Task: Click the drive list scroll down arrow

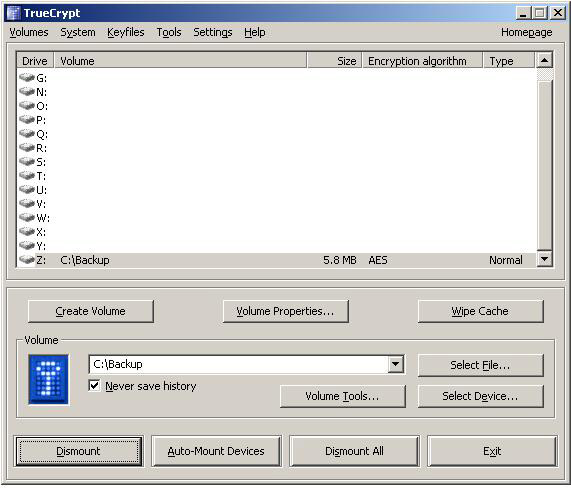Action: [545, 259]
